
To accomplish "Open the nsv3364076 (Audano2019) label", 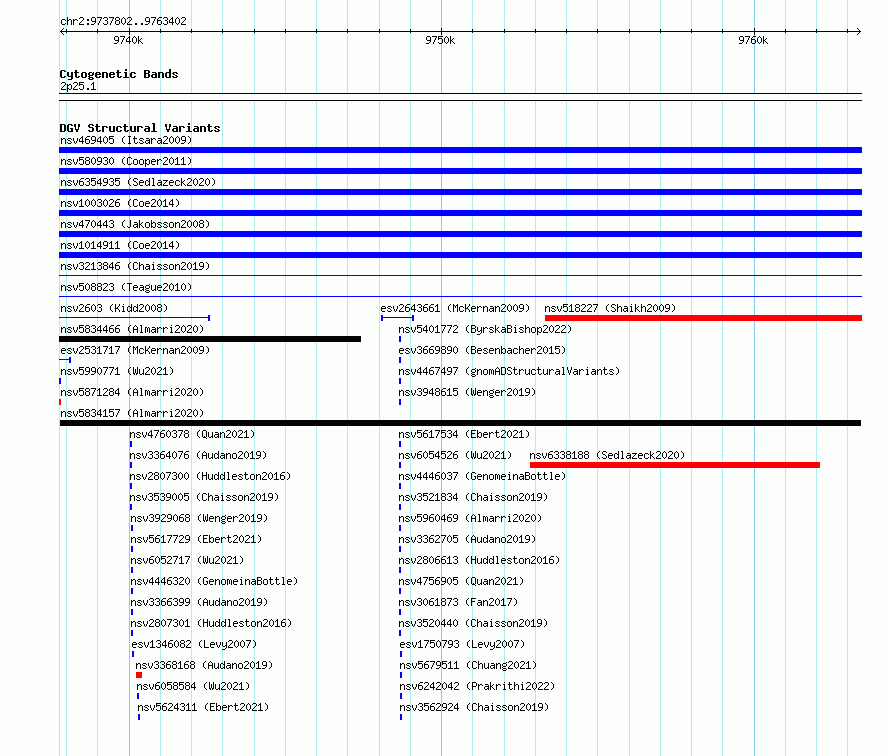I will 198,455.
